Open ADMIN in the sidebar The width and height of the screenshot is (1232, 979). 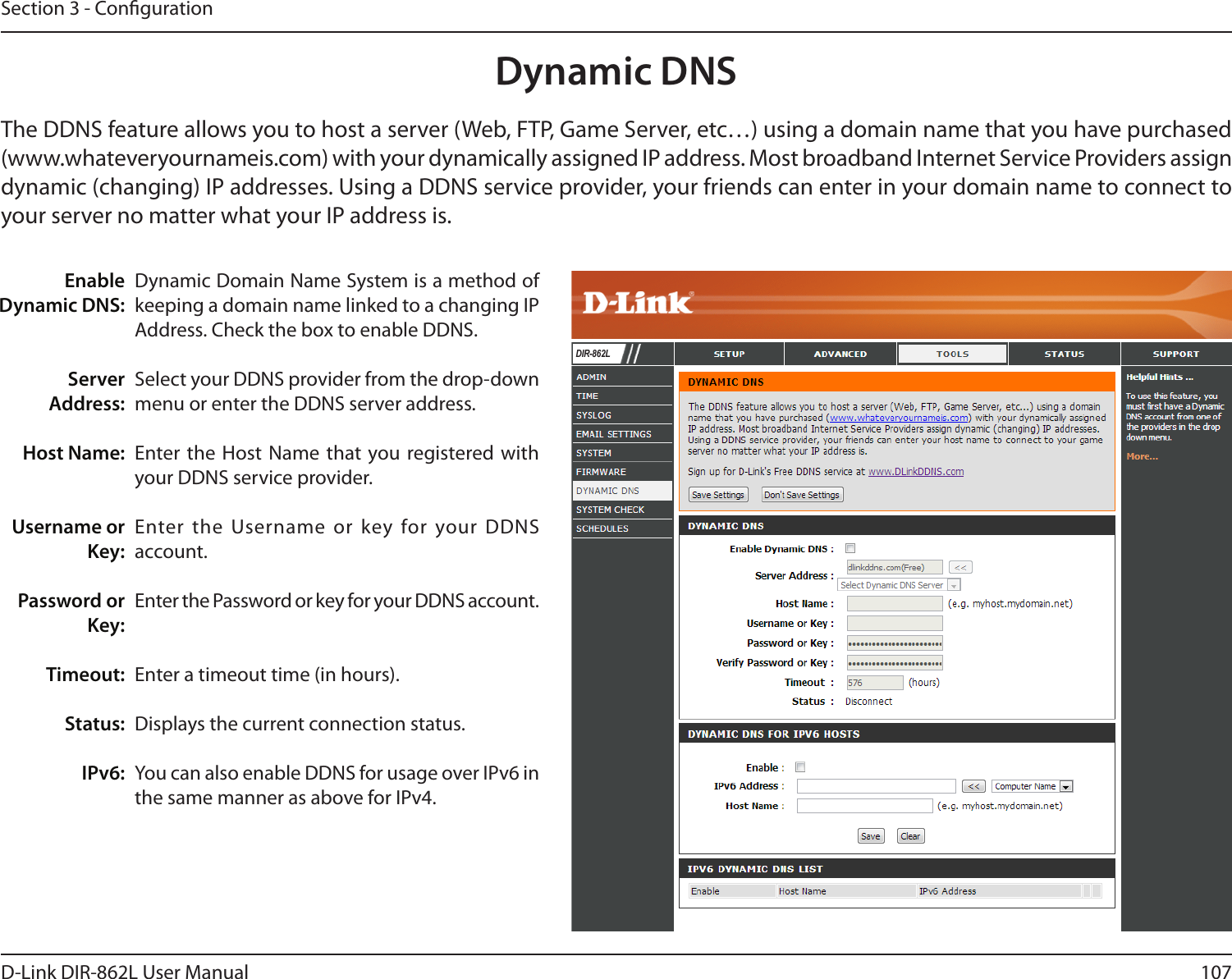click(x=622, y=377)
